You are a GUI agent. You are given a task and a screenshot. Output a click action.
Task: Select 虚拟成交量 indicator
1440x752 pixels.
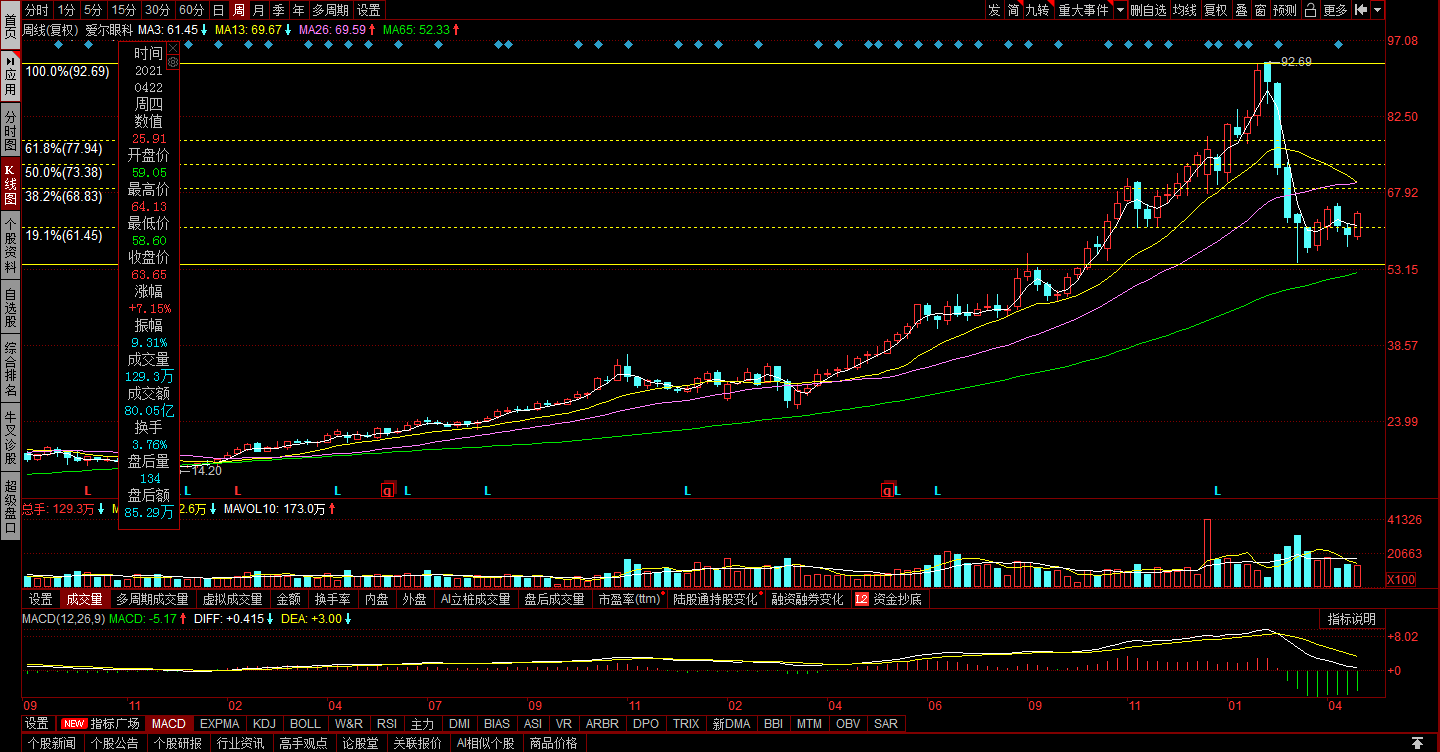[232, 600]
